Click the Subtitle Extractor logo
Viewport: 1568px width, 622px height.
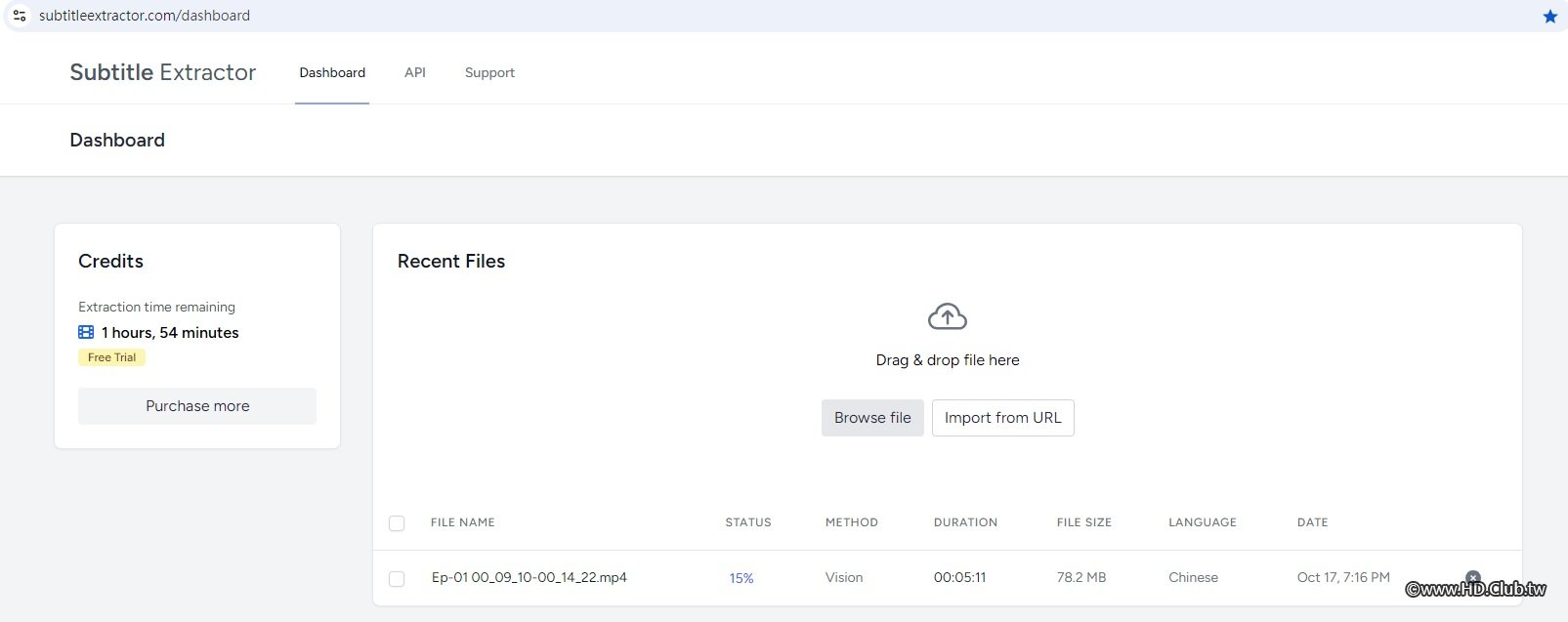163,72
